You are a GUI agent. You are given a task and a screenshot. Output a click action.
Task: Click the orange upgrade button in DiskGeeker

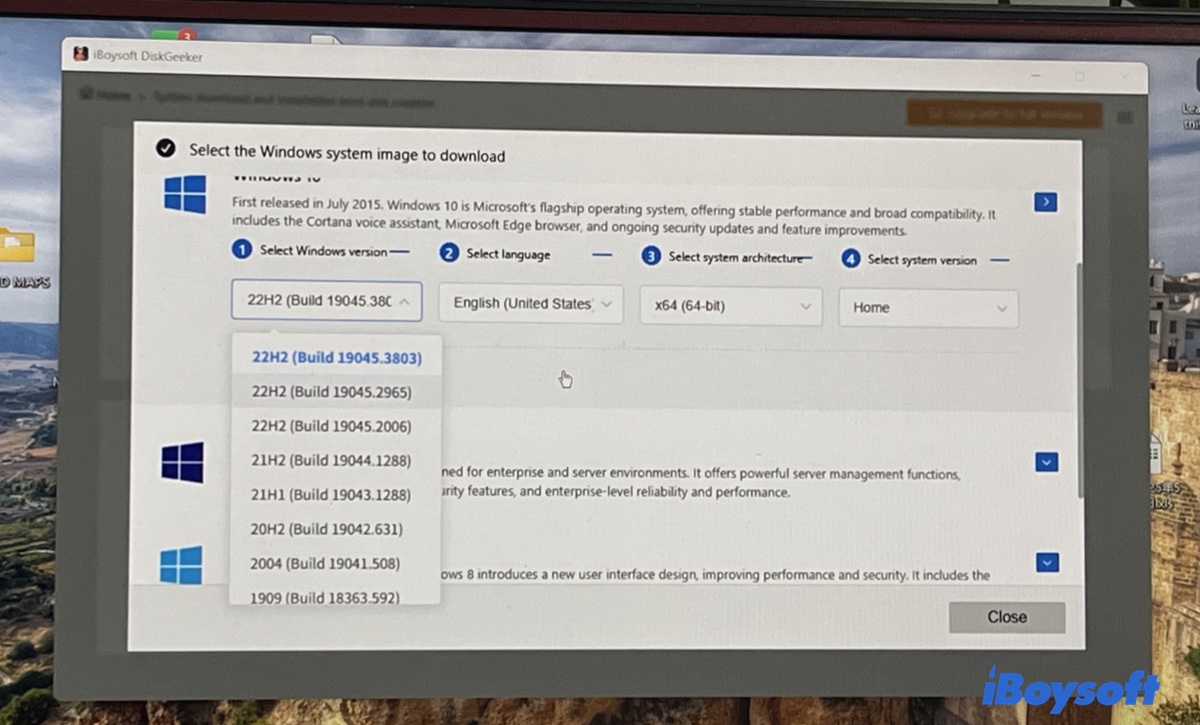pos(1004,114)
